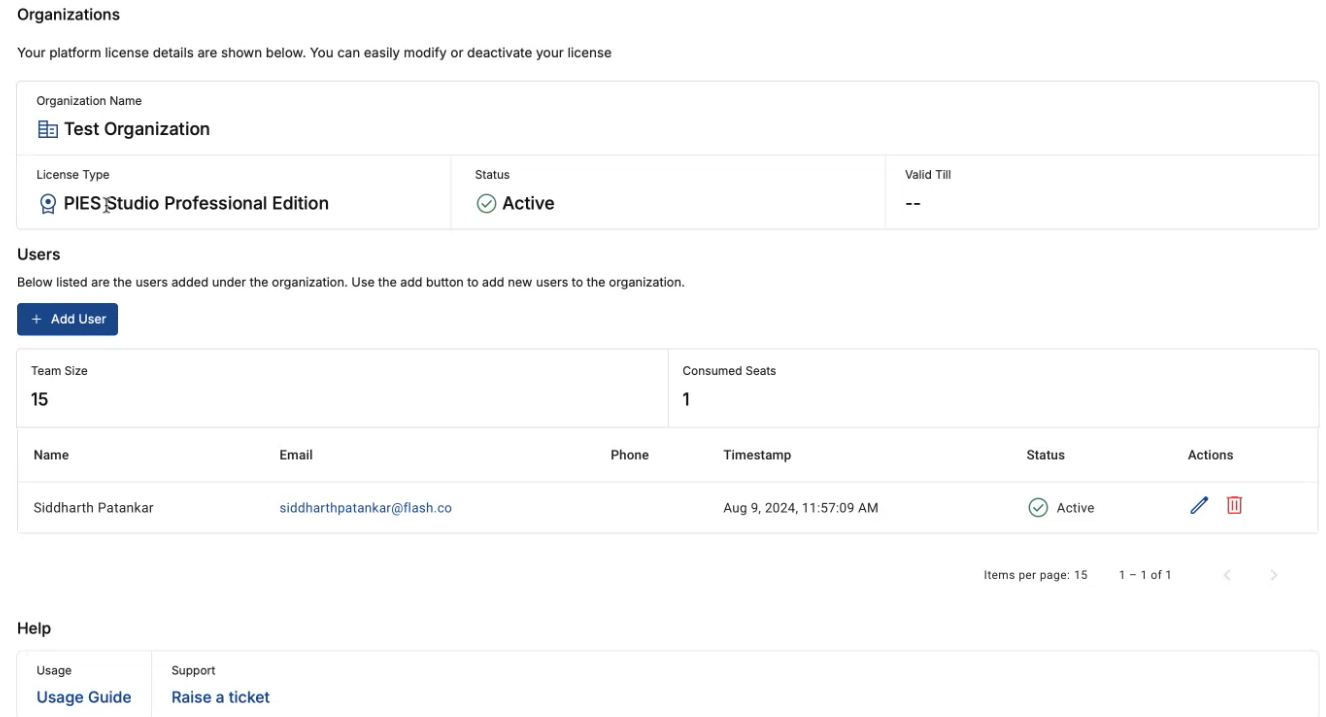Click PIES Studio Professional Edition text

pyautogui.click(x=196, y=204)
